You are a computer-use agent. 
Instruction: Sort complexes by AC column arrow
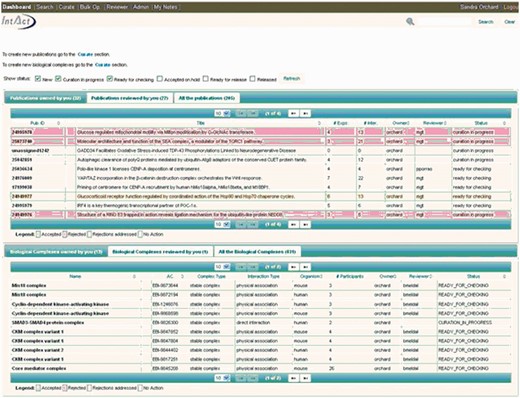pos(182,277)
